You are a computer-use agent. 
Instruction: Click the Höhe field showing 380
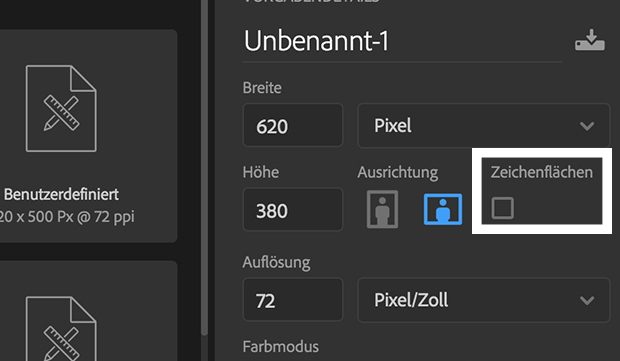(x=293, y=210)
